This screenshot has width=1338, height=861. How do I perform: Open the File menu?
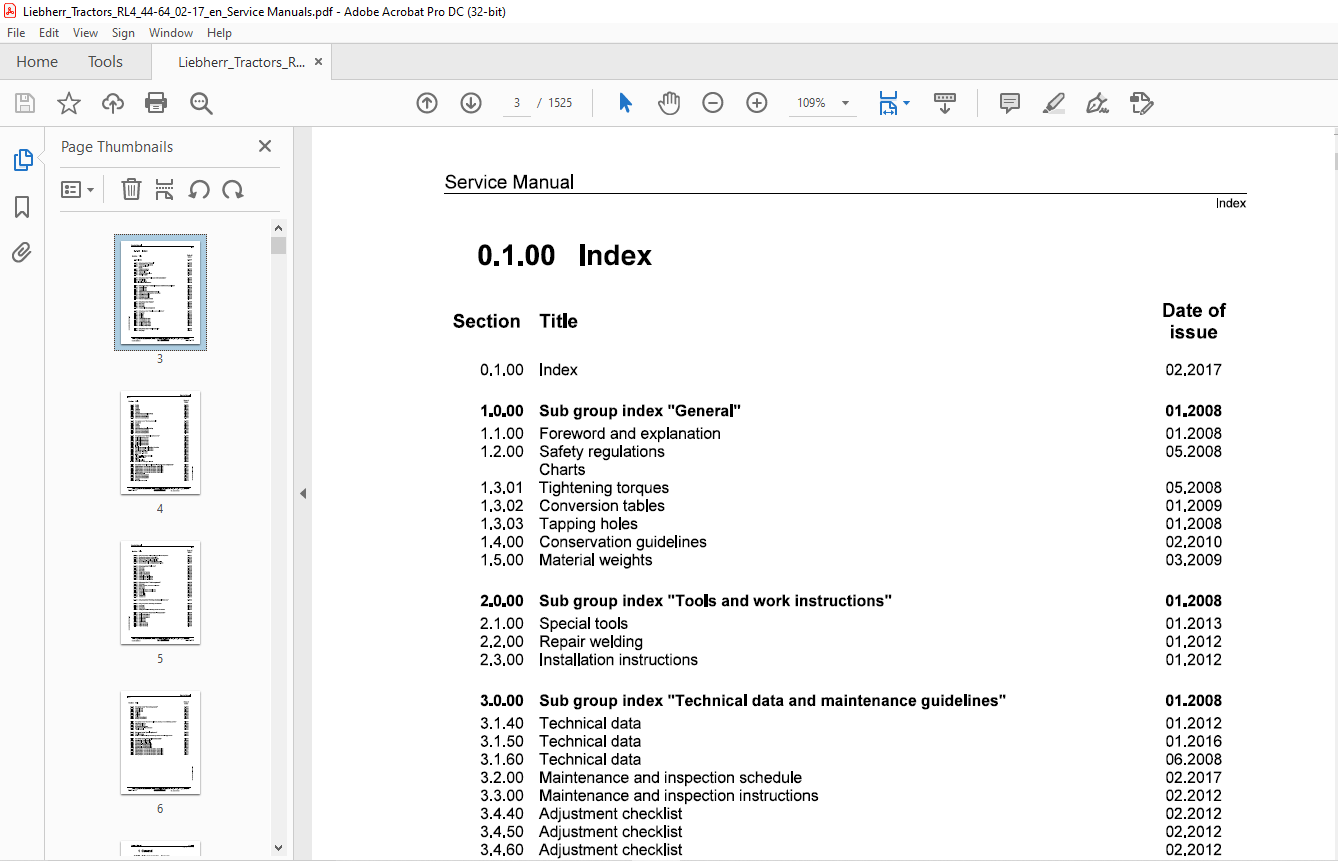[16, 33]
